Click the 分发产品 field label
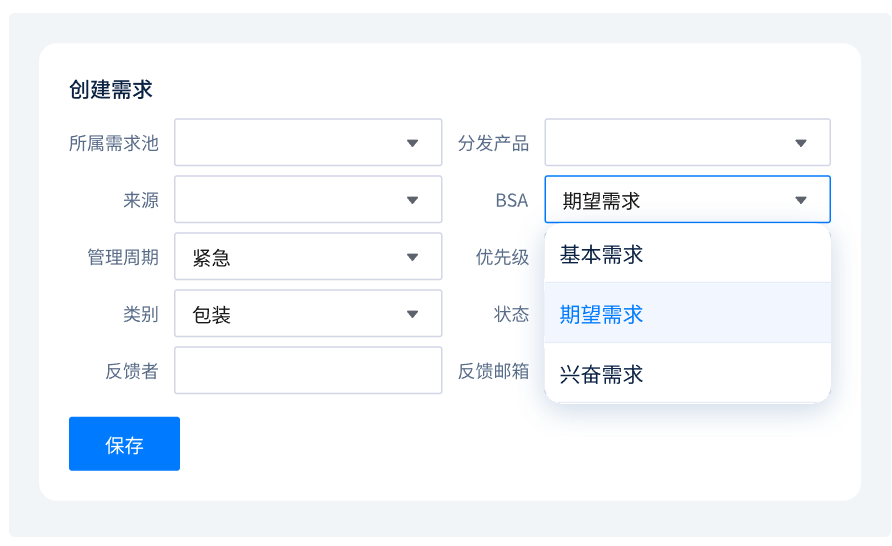892x546 pixels. 493,143
